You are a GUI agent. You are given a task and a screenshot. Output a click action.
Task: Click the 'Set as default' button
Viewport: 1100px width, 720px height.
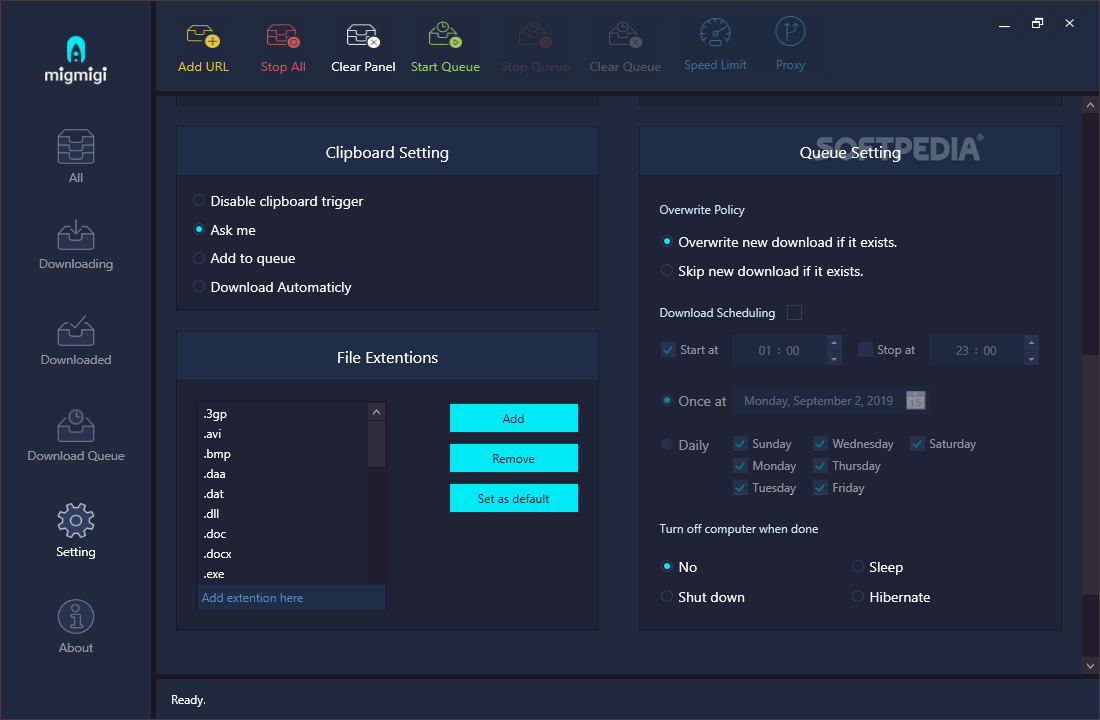click(x=513, y=497)
